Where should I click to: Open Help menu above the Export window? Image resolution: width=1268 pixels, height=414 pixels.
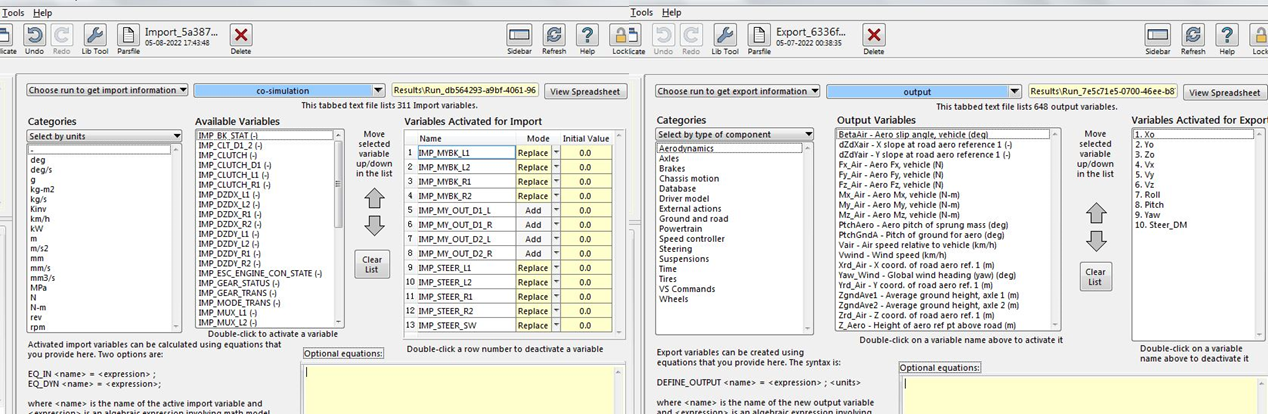(x=672, y=12)
